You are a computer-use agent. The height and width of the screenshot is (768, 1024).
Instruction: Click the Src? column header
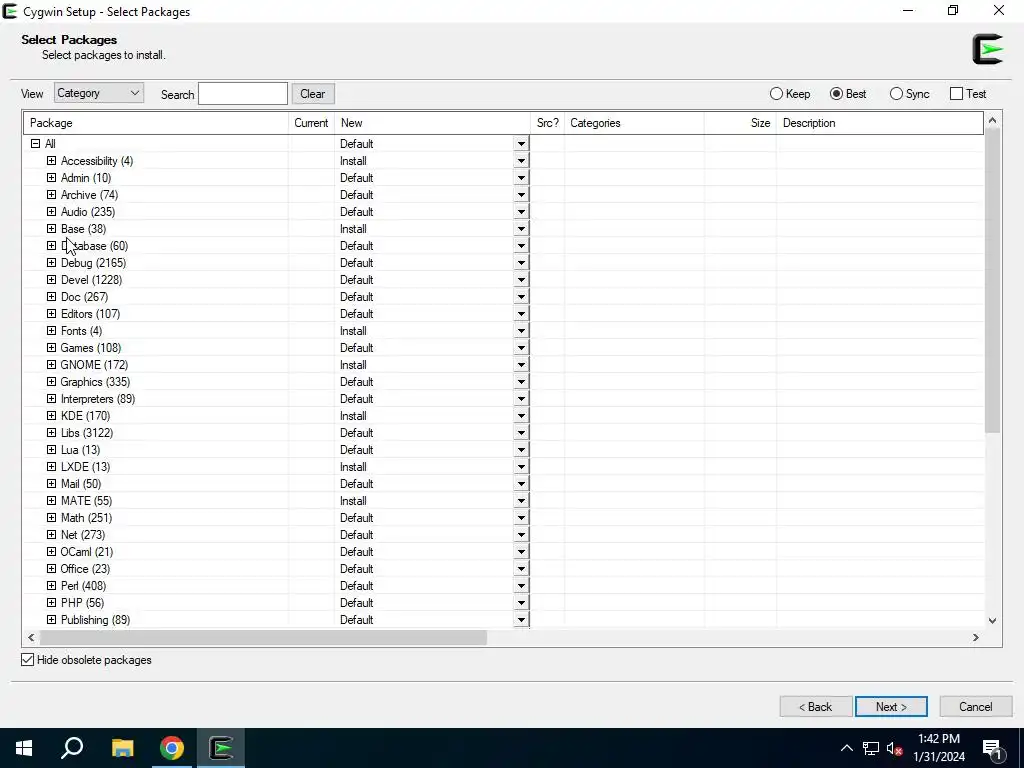[x=547, y=123]
